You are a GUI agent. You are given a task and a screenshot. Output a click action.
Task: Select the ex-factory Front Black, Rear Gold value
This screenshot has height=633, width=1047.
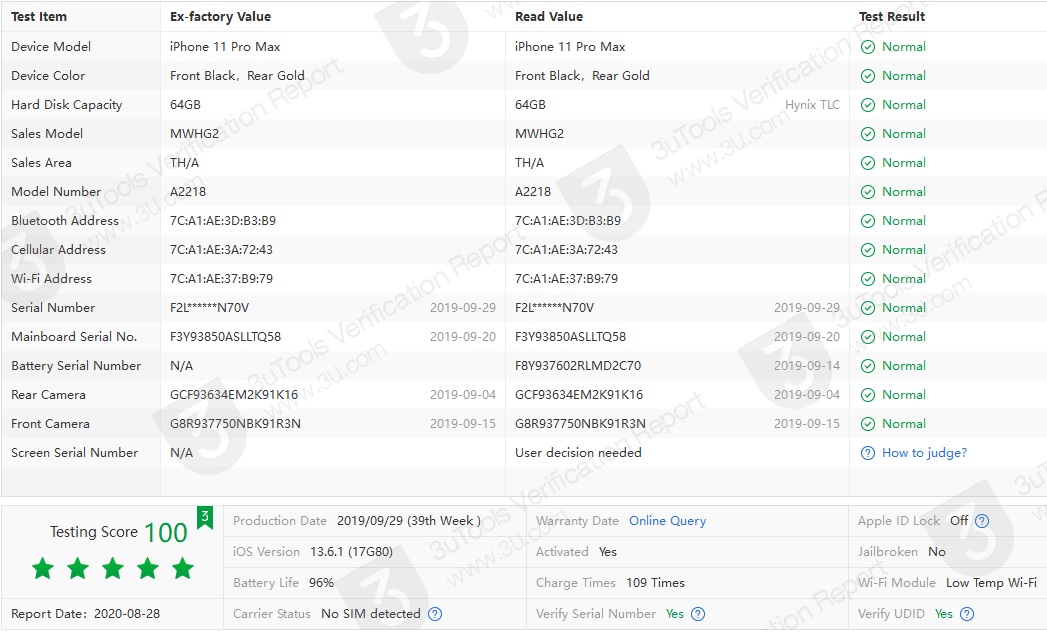[237, 76]
